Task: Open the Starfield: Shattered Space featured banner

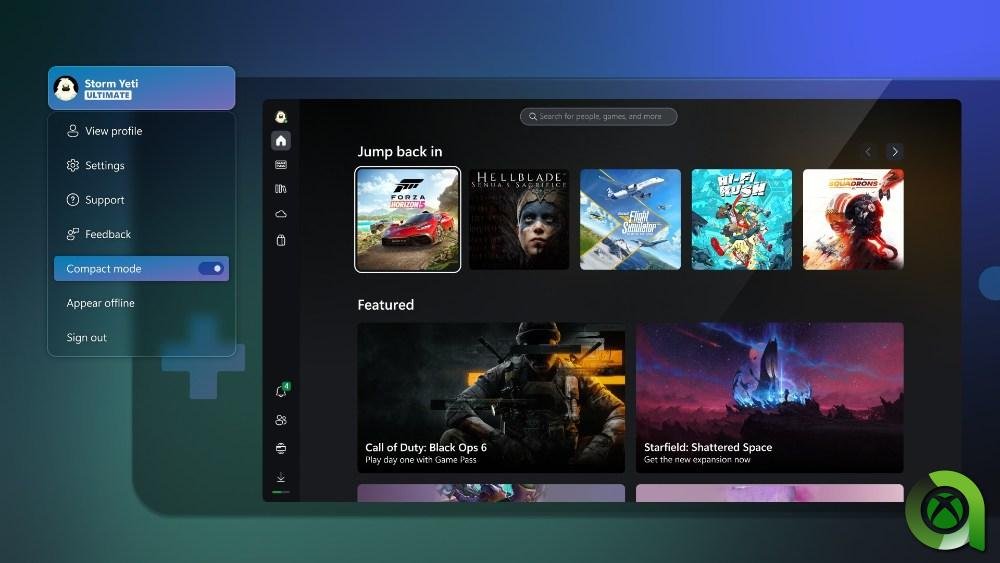Action: tap(769, 397)
